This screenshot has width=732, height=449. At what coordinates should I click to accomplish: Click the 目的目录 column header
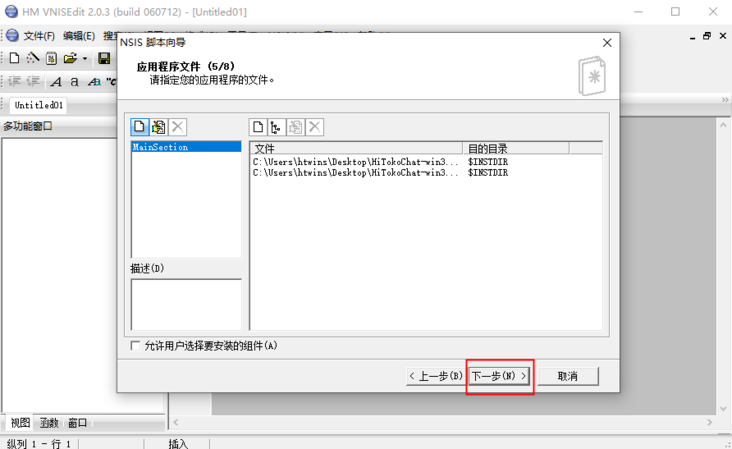pos(516,148)
